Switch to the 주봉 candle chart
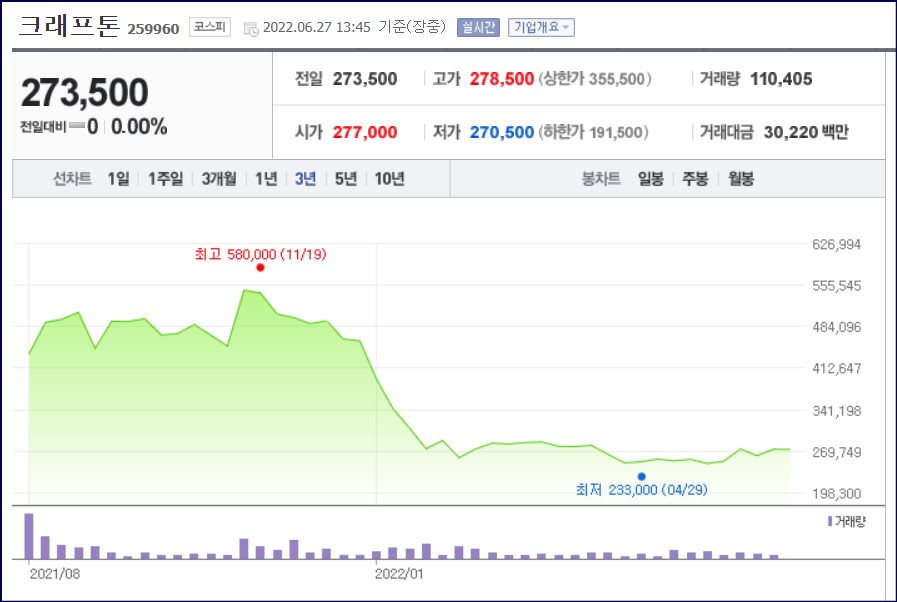The width and height of the screenshot is (897, 602). 695,179
